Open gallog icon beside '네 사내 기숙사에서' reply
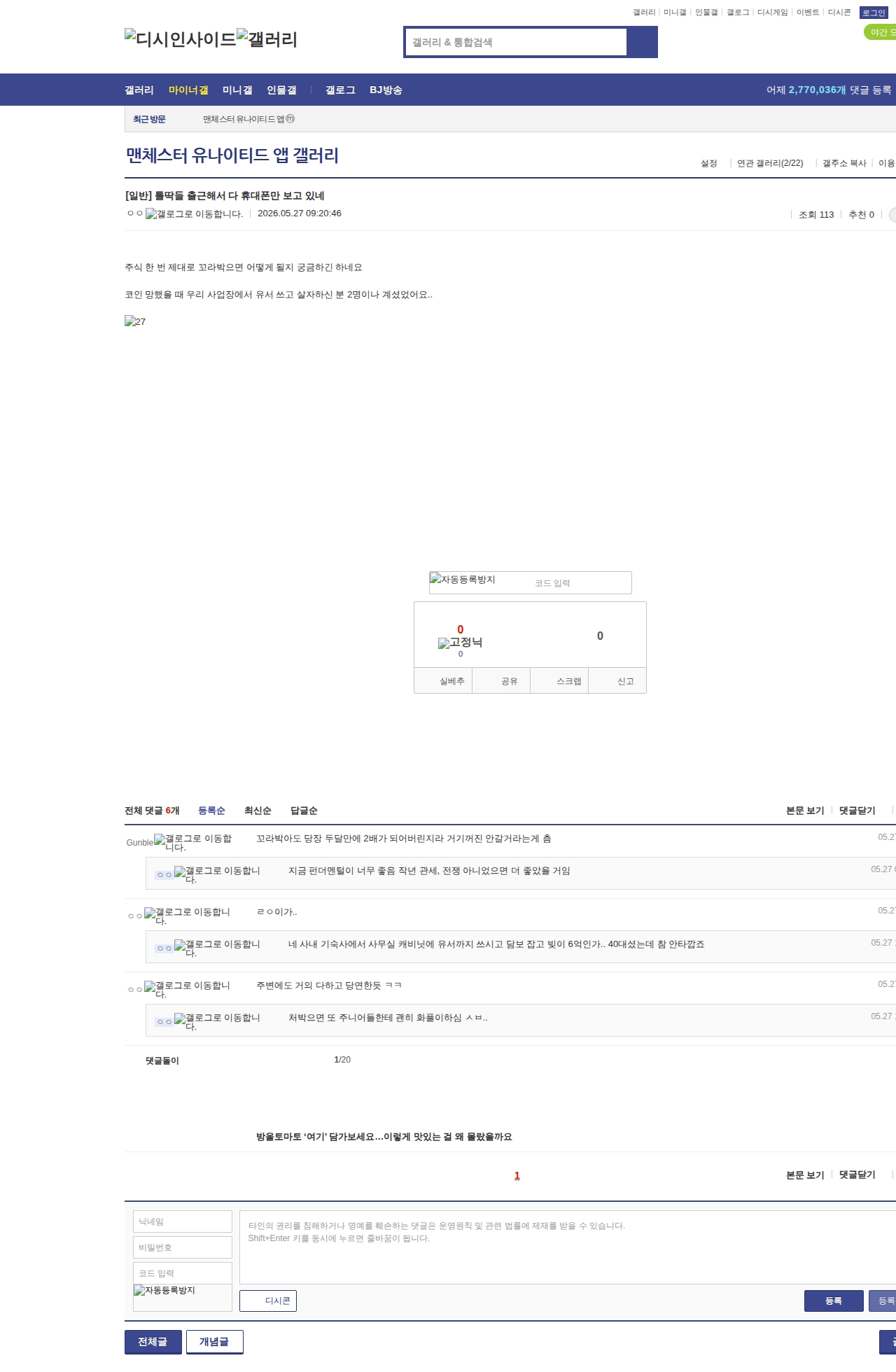 (217, 948)
